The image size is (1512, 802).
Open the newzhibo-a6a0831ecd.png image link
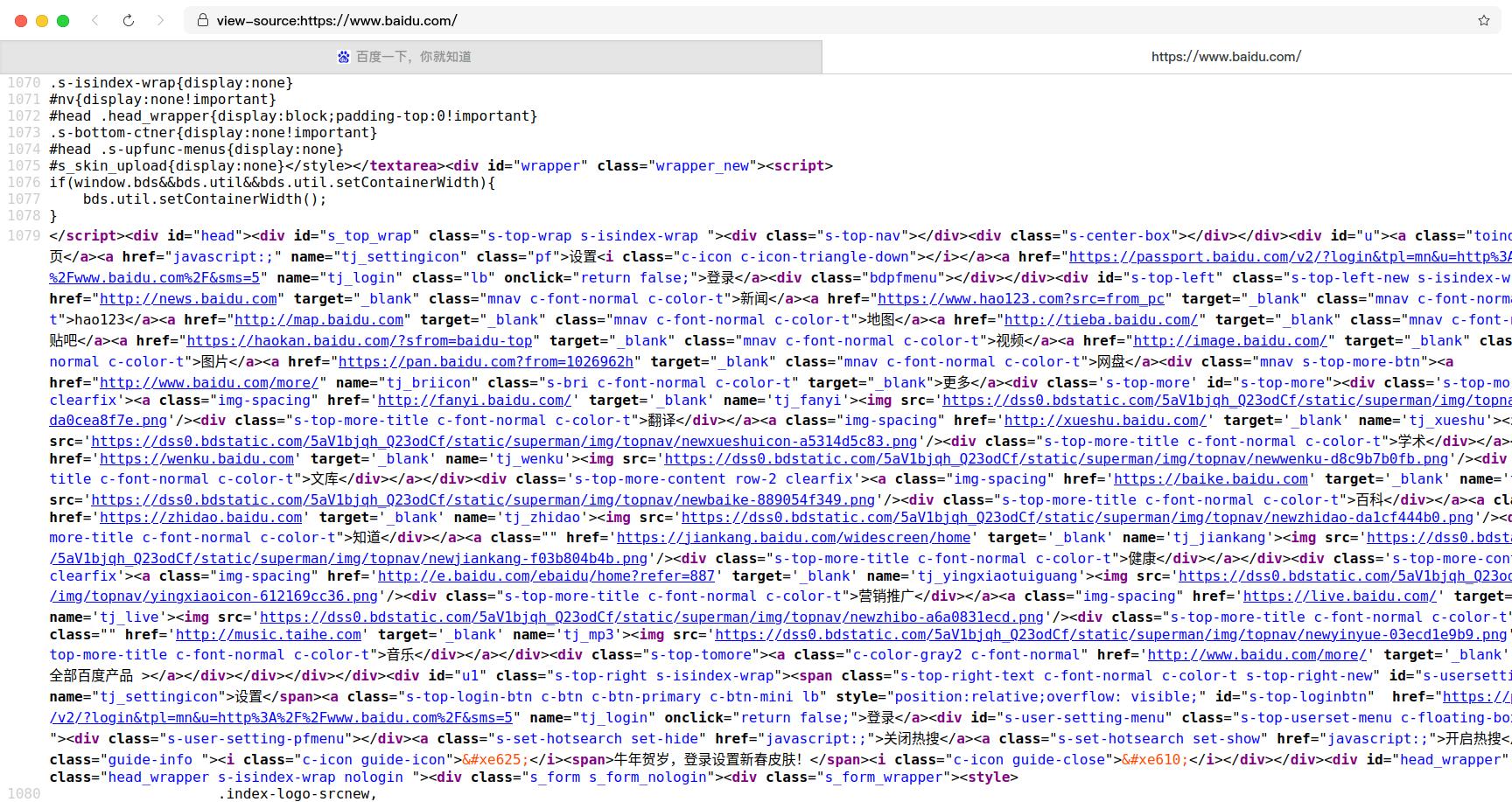(652, 617)
